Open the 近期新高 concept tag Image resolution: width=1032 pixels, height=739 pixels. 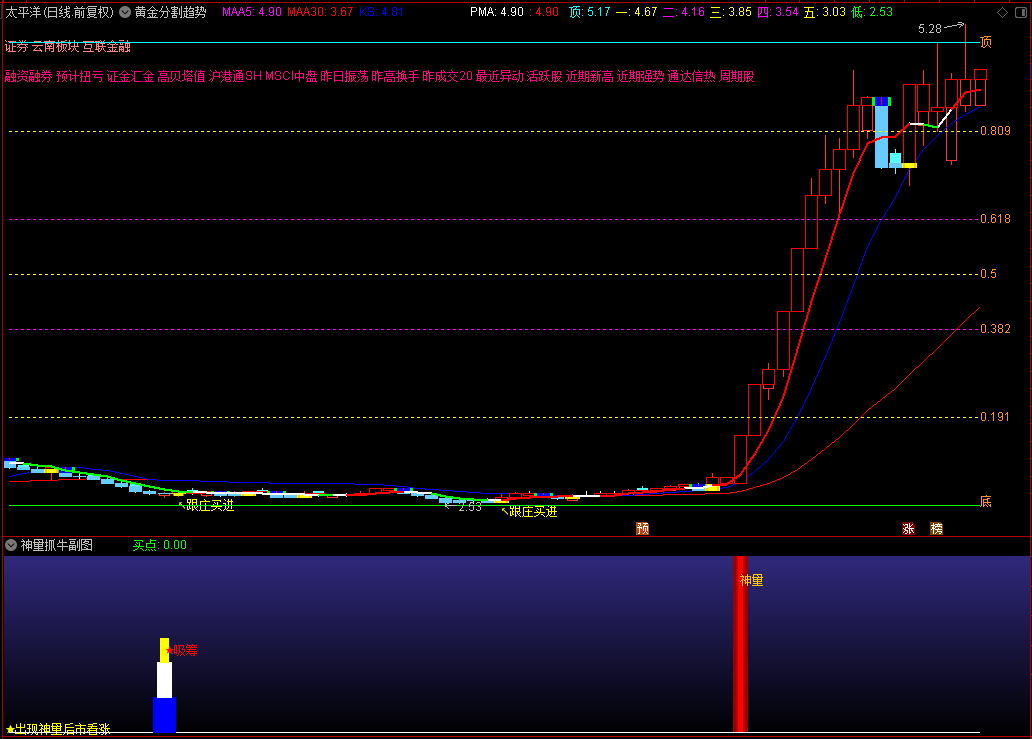pos(590,76)
